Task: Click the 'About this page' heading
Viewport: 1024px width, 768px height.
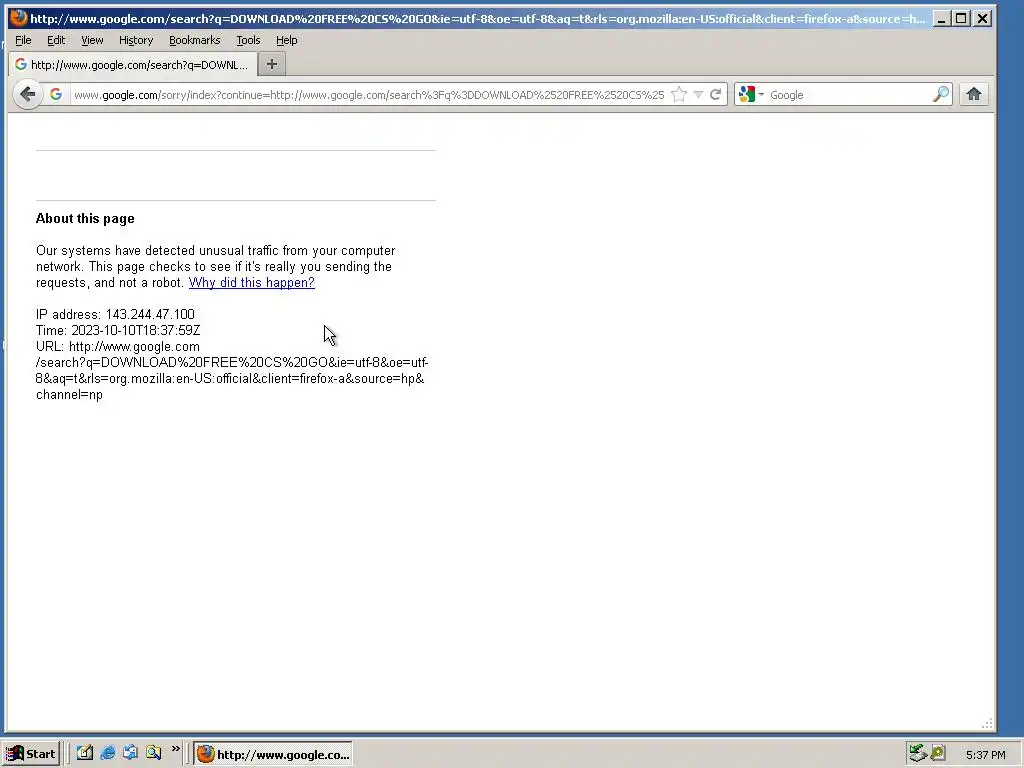Action: [85, 219]
